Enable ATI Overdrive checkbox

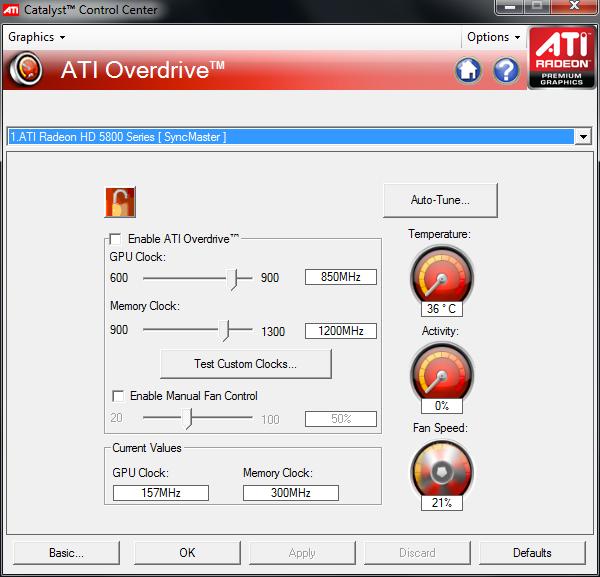[x=115, y=239]
